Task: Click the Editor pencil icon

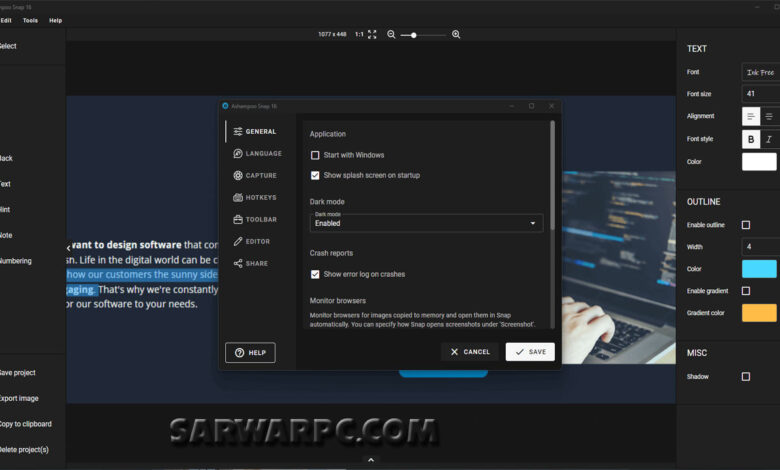Action: [238, 241]
